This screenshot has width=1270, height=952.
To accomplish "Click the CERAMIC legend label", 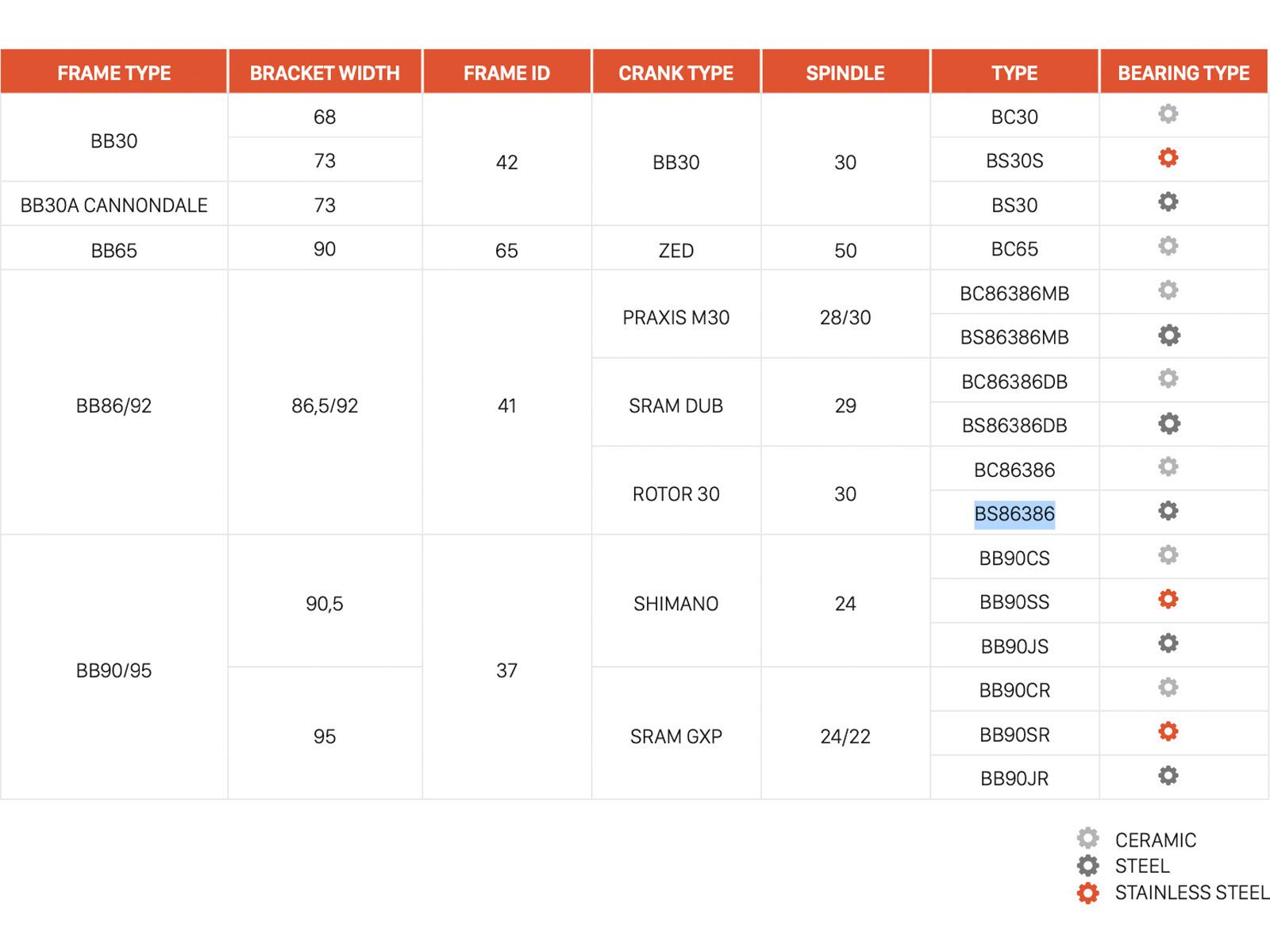I will (1155, 840).
